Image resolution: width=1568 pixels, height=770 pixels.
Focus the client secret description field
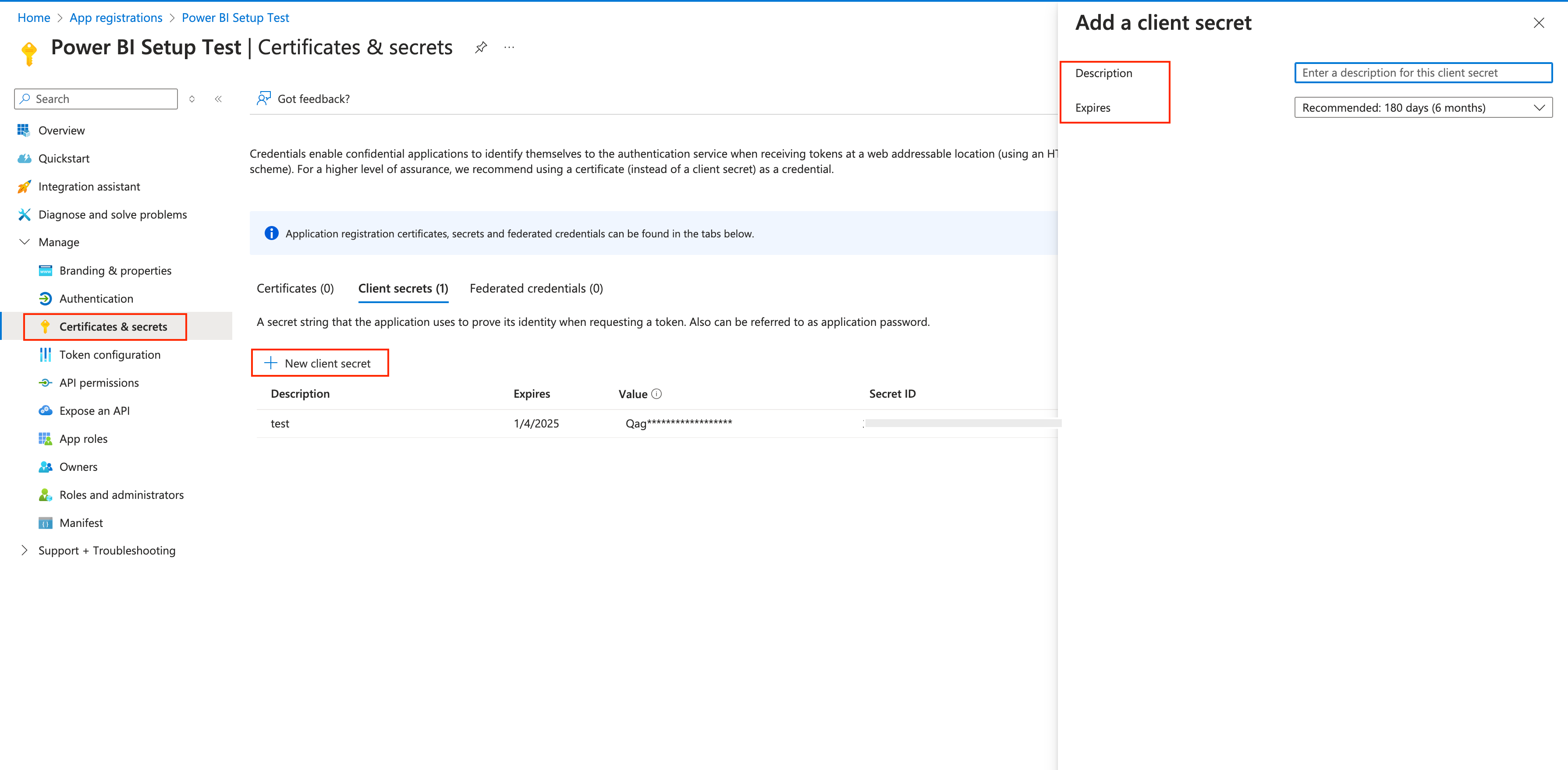(1423, 73)
